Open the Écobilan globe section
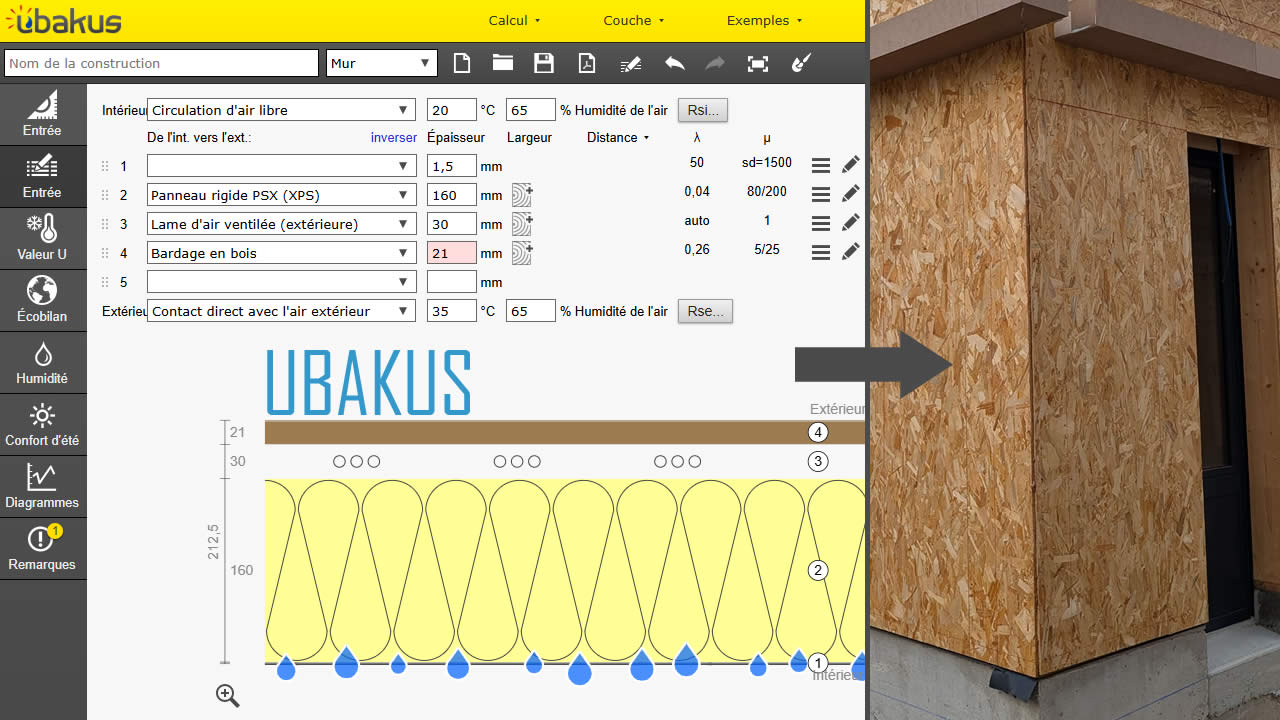Viewport: 1280px width, 720px height. pyautogui.click(x=42, y=301)
